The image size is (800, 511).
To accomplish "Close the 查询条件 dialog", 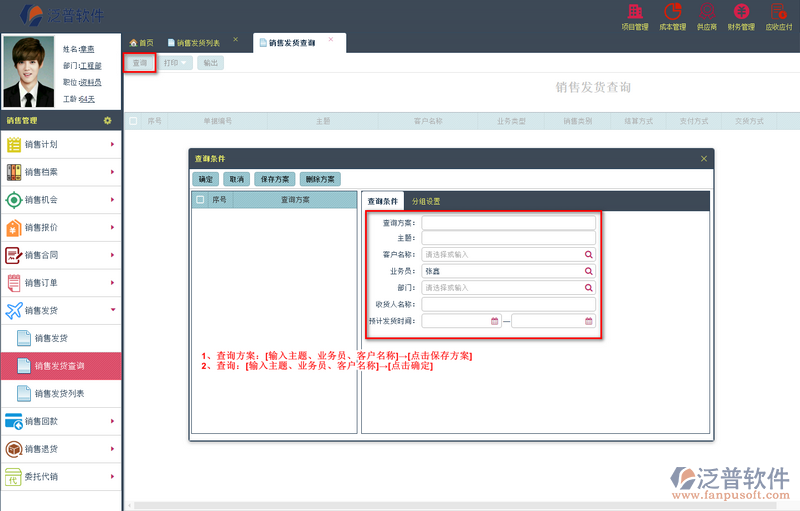I will 704,159.
